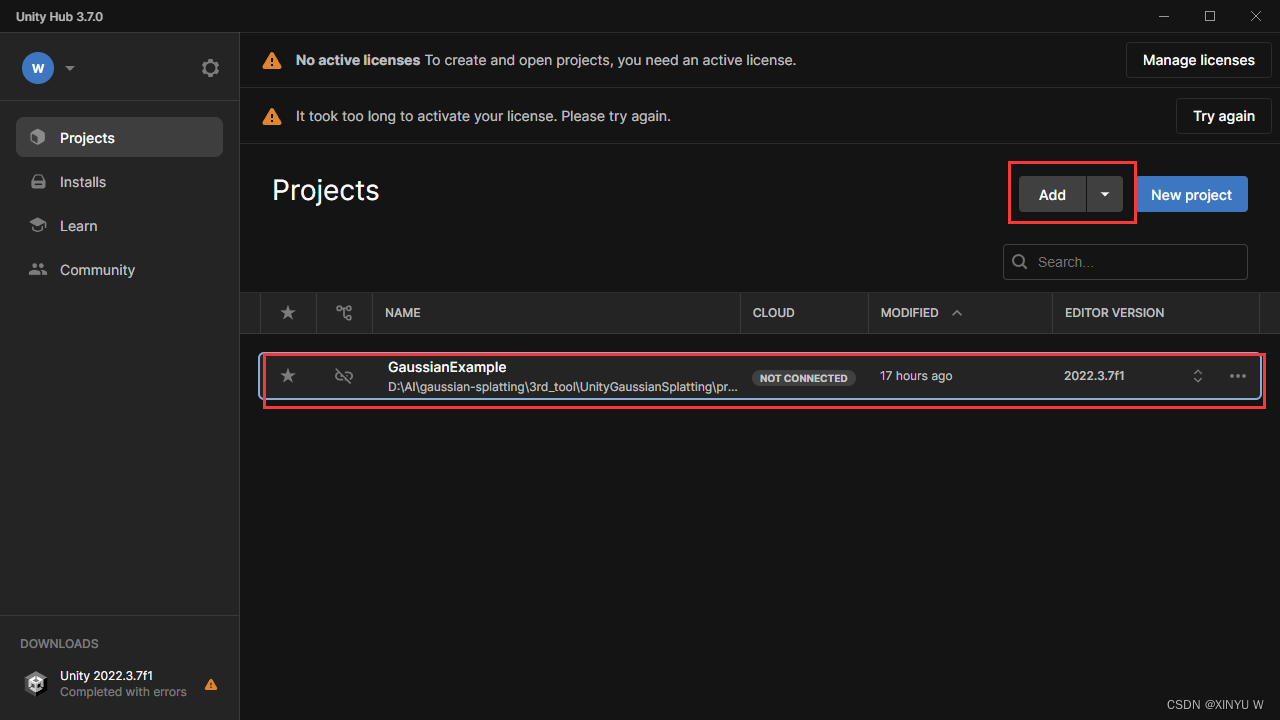The height and width of the screenshot is (720, 1280).
Task: Click the search magnifier icon
Action: point(1020,262)
